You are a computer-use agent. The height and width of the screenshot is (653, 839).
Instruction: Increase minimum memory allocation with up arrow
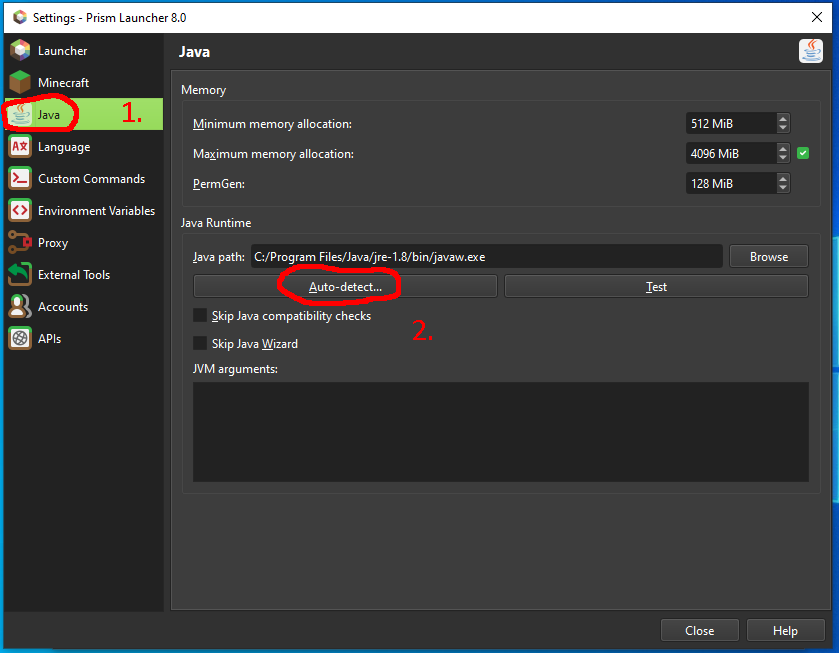point(783,119)
